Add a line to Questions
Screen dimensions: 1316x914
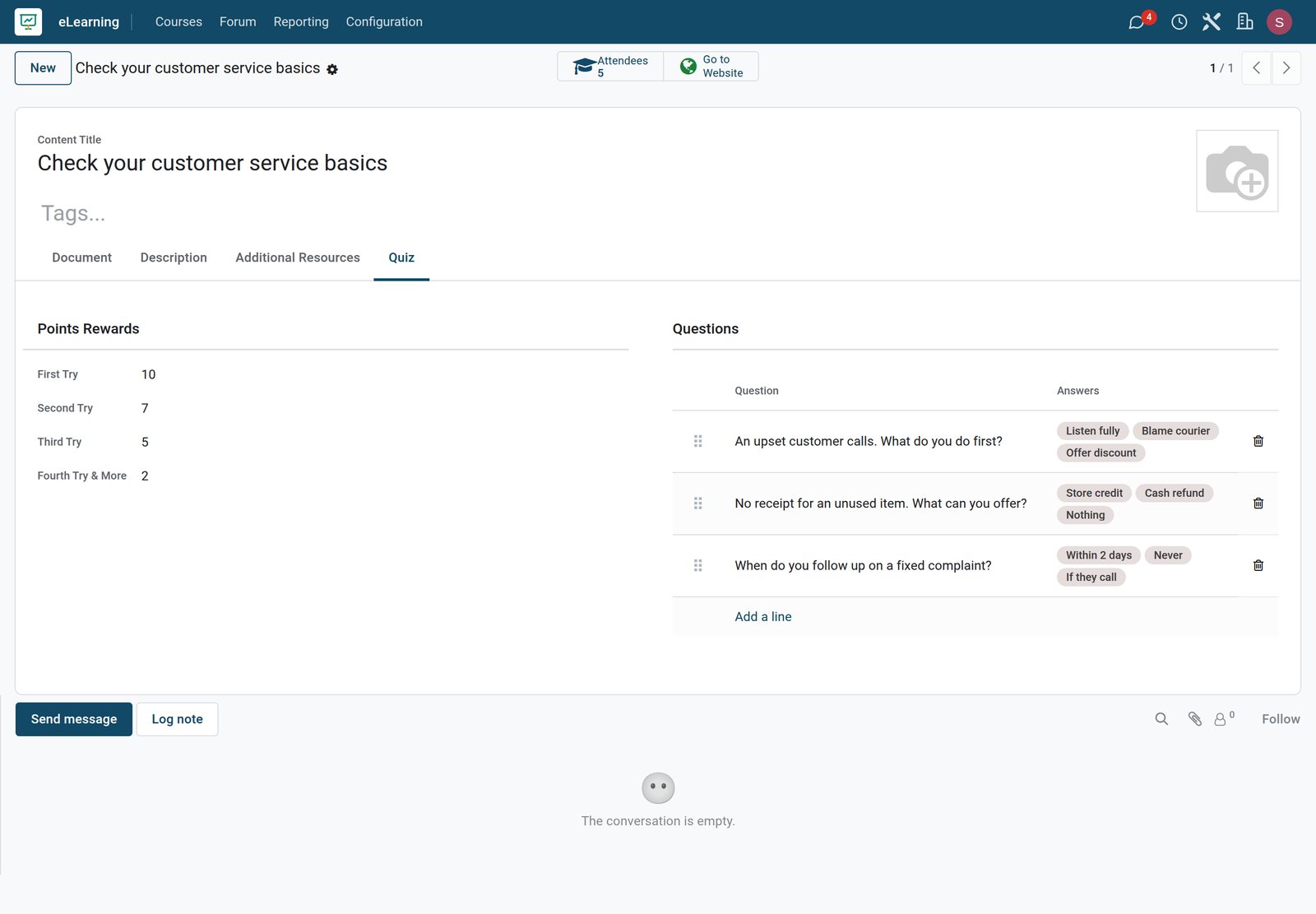point(763,616)
